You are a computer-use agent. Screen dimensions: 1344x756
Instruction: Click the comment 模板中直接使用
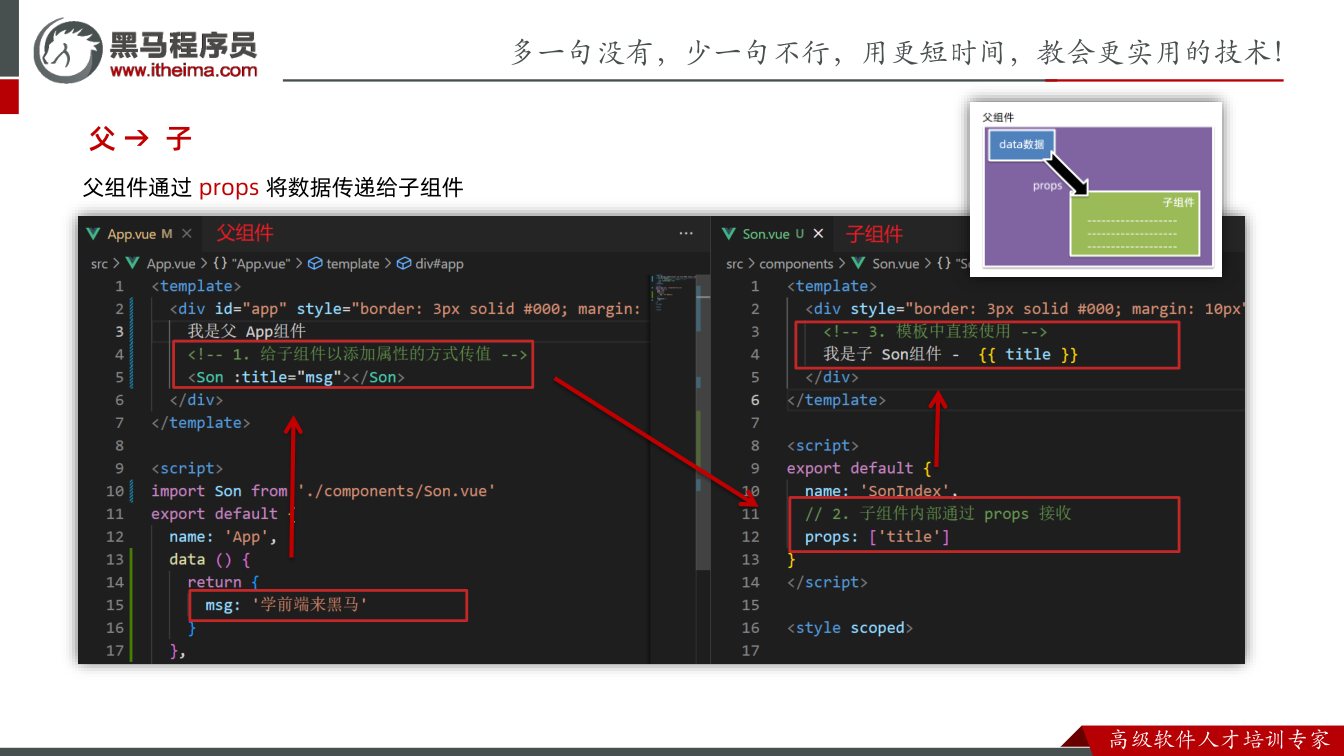(x=935, y=331)
